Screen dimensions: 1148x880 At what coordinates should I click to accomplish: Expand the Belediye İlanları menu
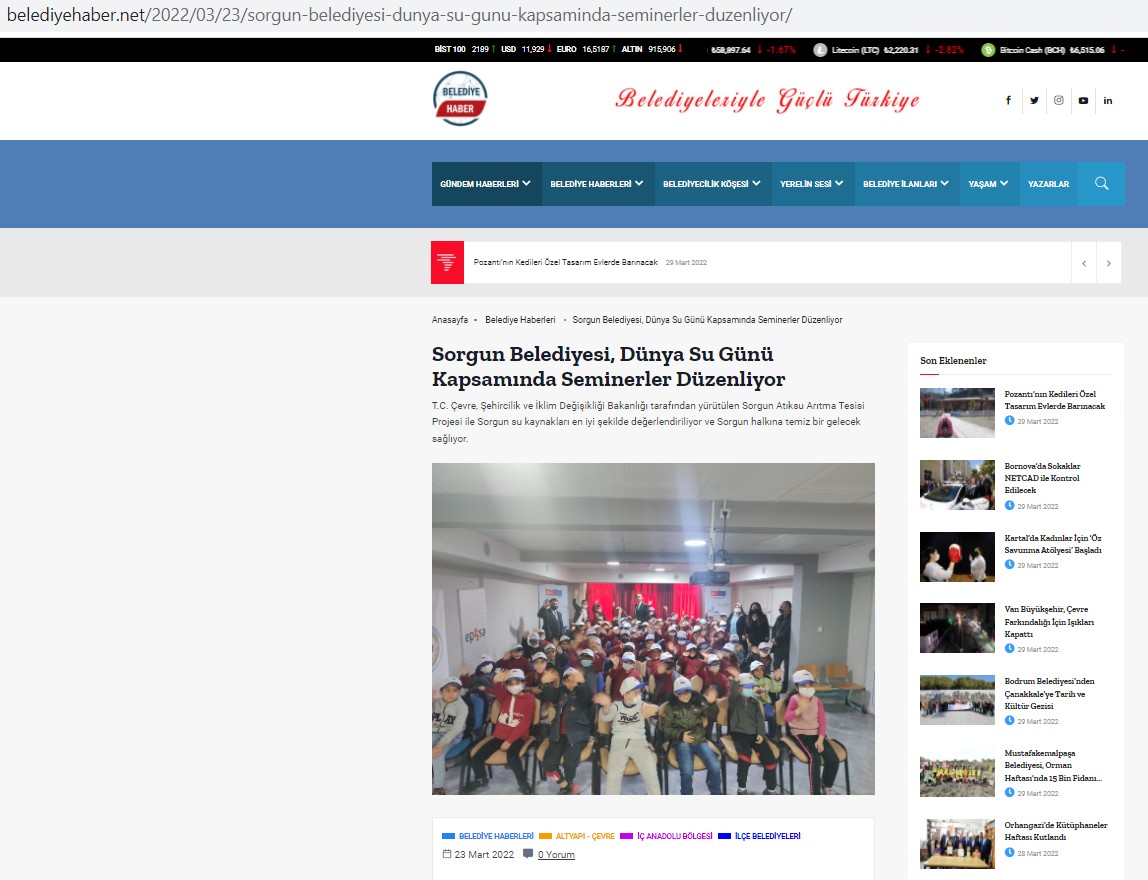pyautogui.click(x=906, y=184)
